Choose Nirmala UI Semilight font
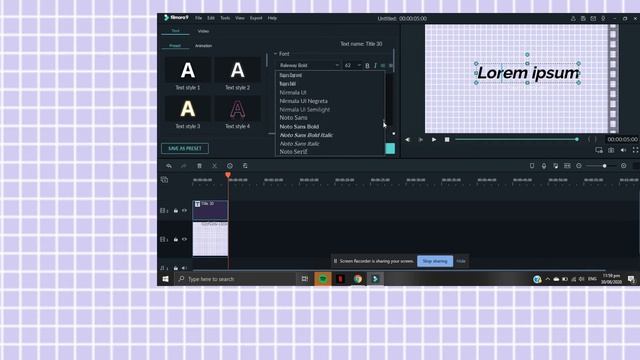 point(305,110)
